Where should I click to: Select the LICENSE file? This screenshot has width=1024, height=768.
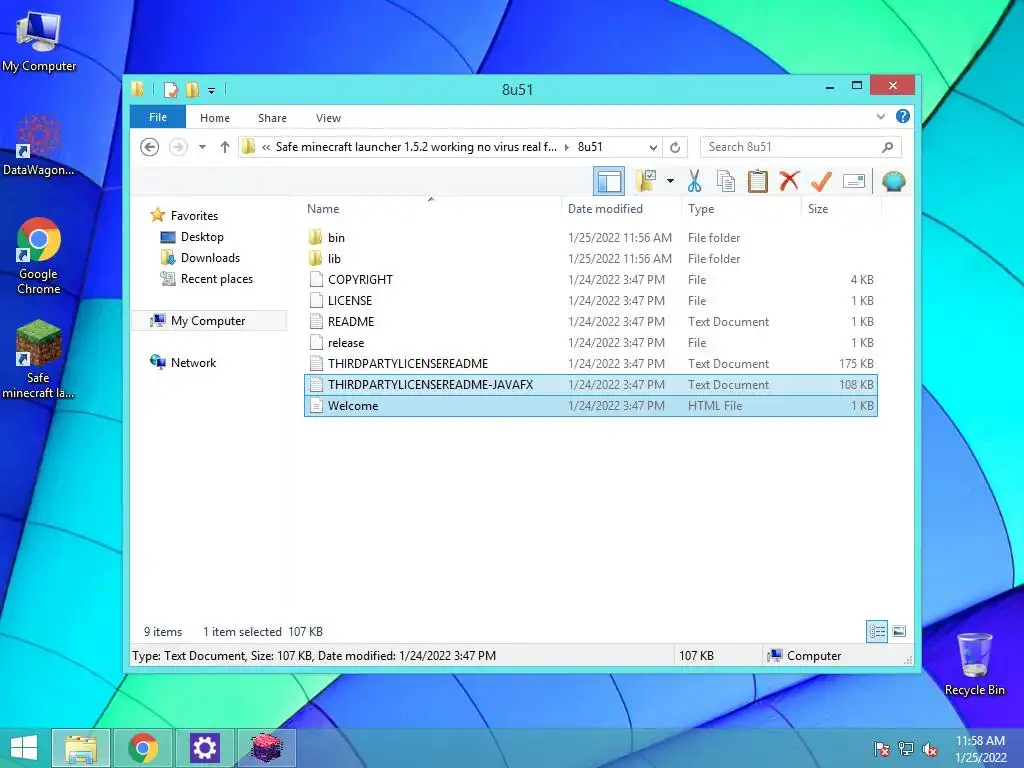pyautogui.click(x=591, y=300)
